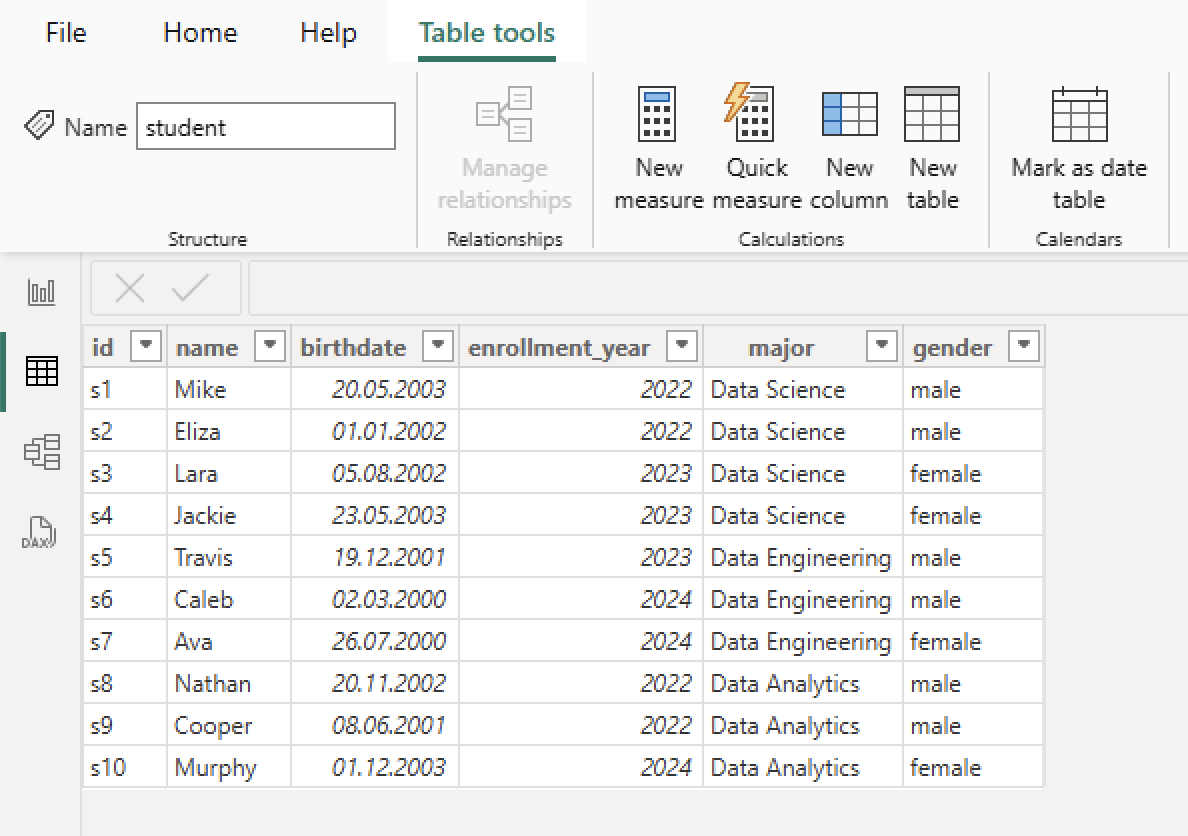Click the table Name input field
This screenshot has width=1188, height=836.
(265, 127)
